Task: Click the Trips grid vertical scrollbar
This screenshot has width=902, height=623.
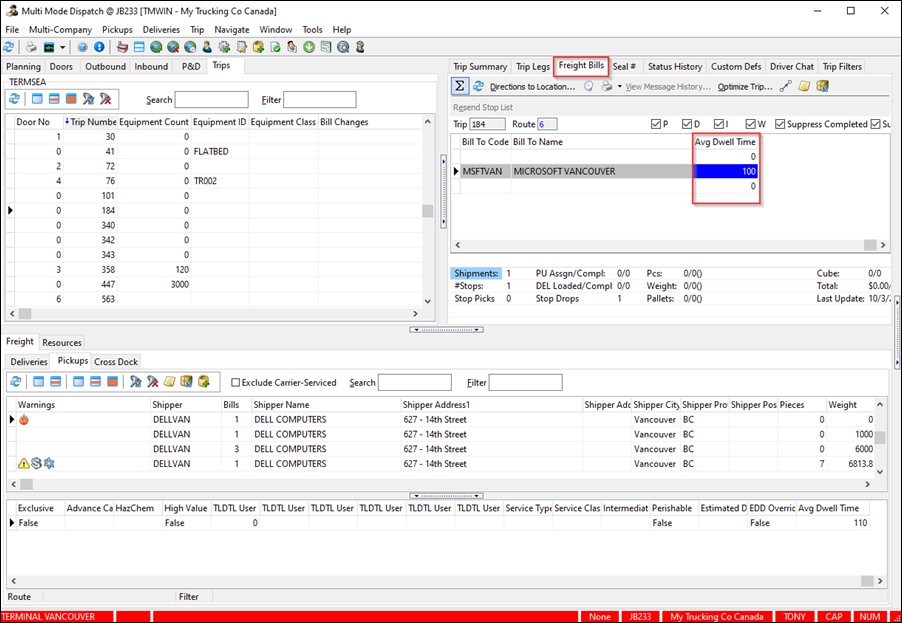Action: tap(428, 211)
